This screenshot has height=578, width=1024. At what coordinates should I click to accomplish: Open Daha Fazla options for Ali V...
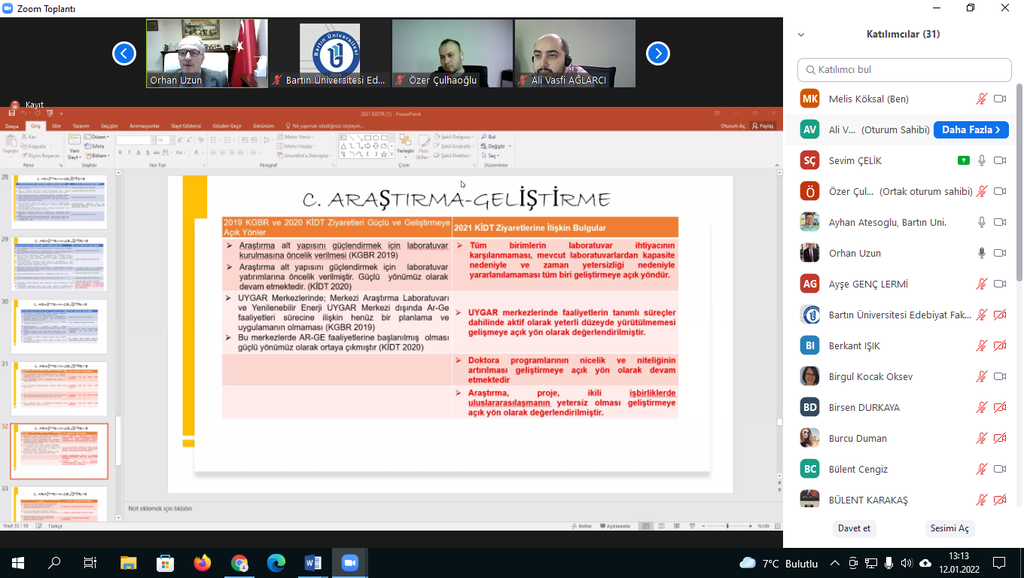tap(971, 130)
